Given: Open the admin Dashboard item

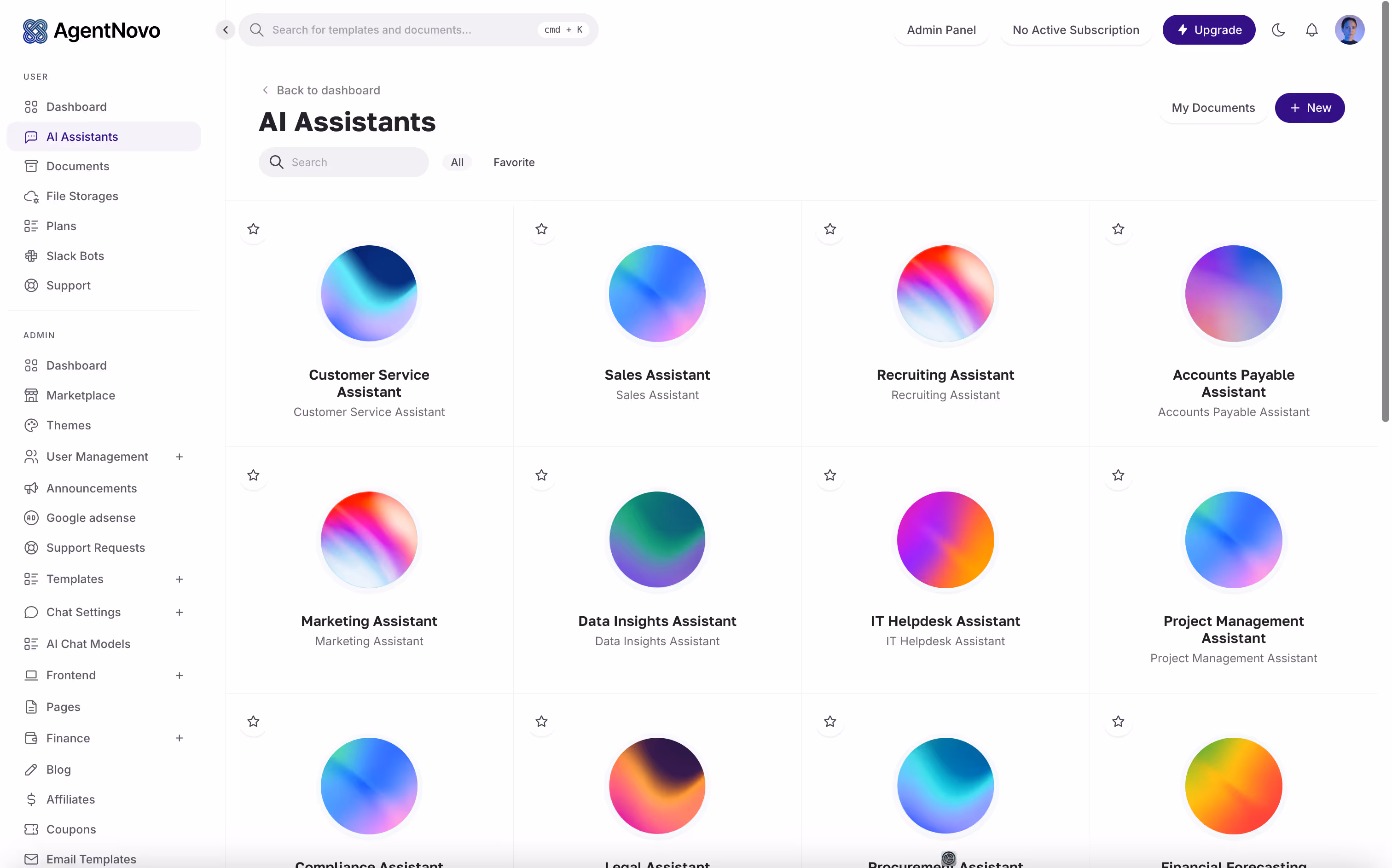Looking at the screenshot, I should click(x=104, y=366).
